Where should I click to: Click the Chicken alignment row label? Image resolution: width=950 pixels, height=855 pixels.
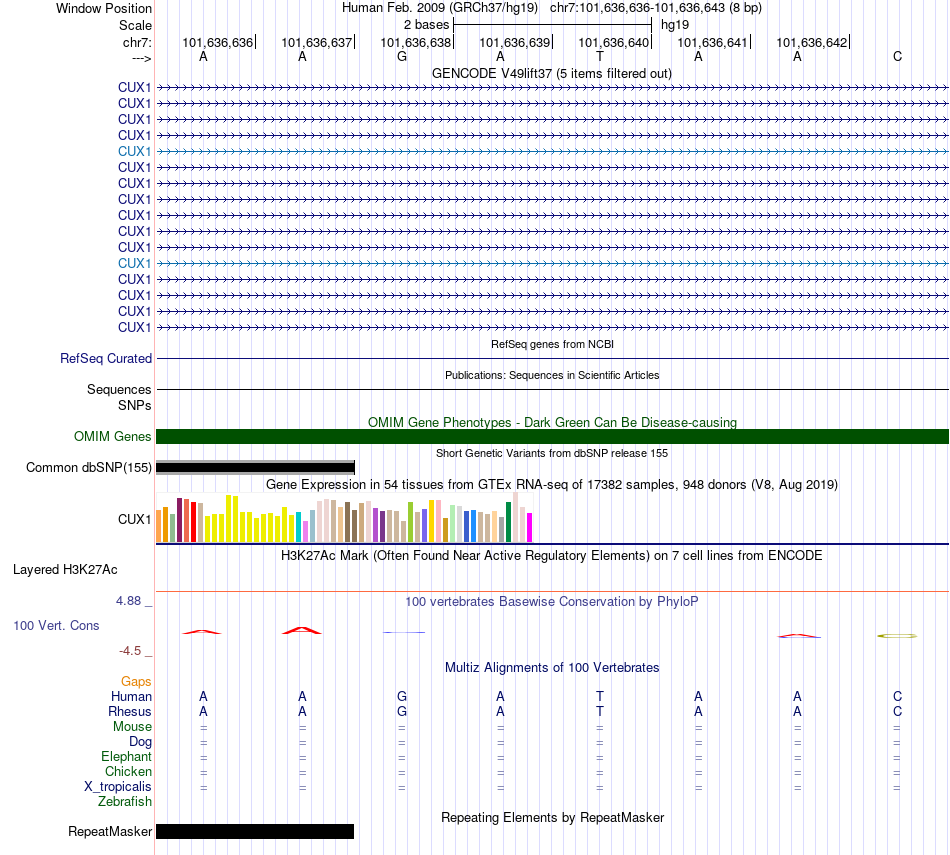tap(128, 771)
